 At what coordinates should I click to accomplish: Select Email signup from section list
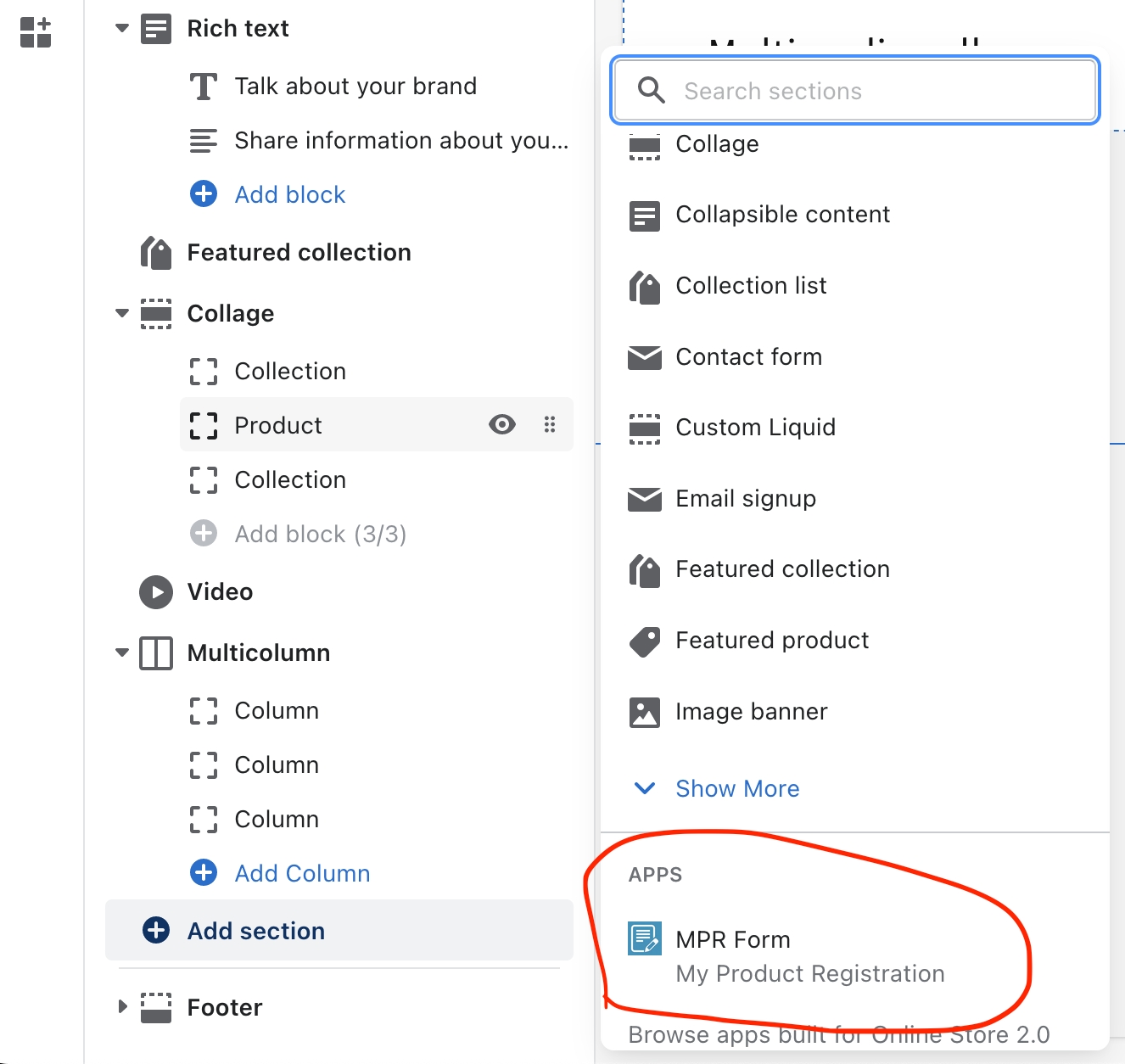745,499
